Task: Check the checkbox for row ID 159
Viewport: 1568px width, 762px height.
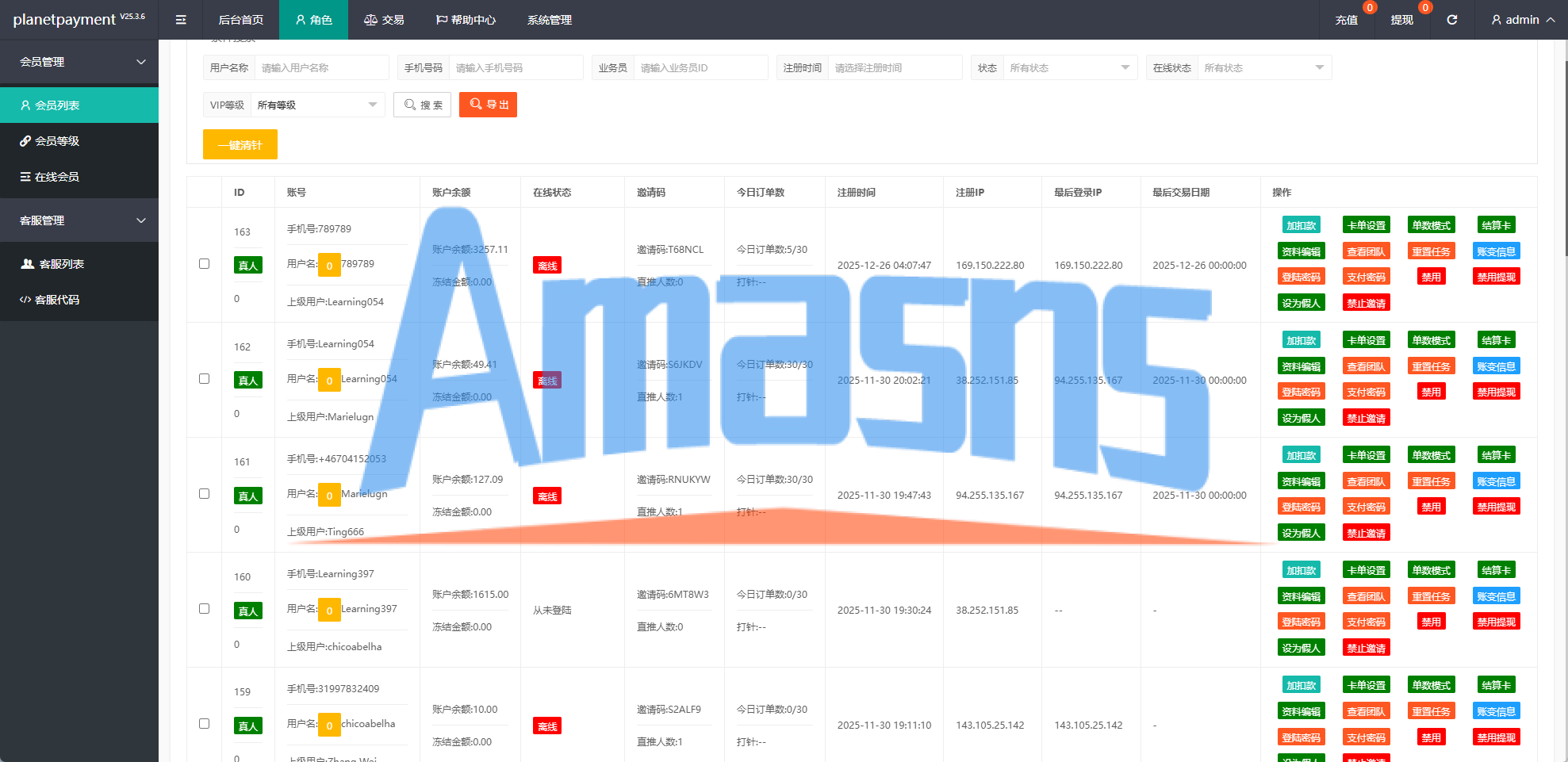Action: (x=204, y=723)
